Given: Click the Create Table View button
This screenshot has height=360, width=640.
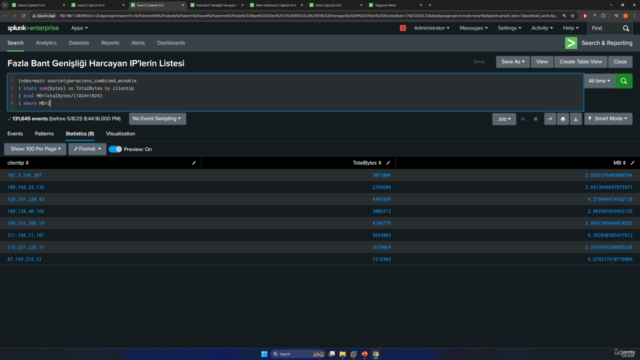Looking at the screenshot, I should (580, 62).
